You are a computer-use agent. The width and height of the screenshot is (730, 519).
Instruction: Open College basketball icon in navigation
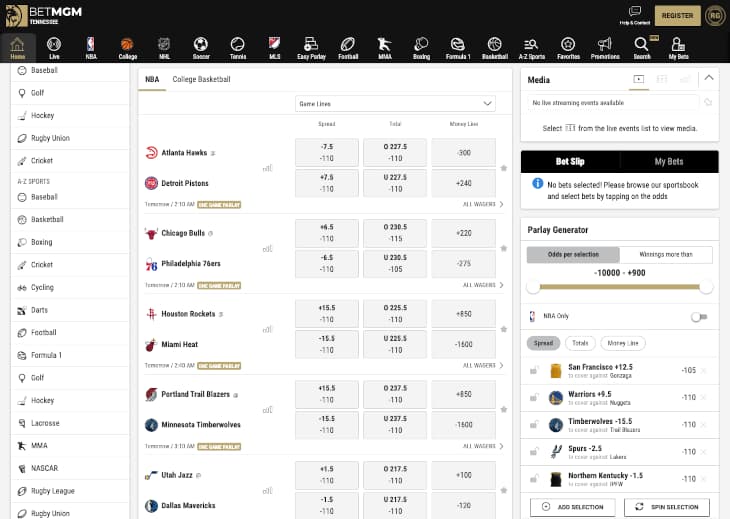pos(127,48)
